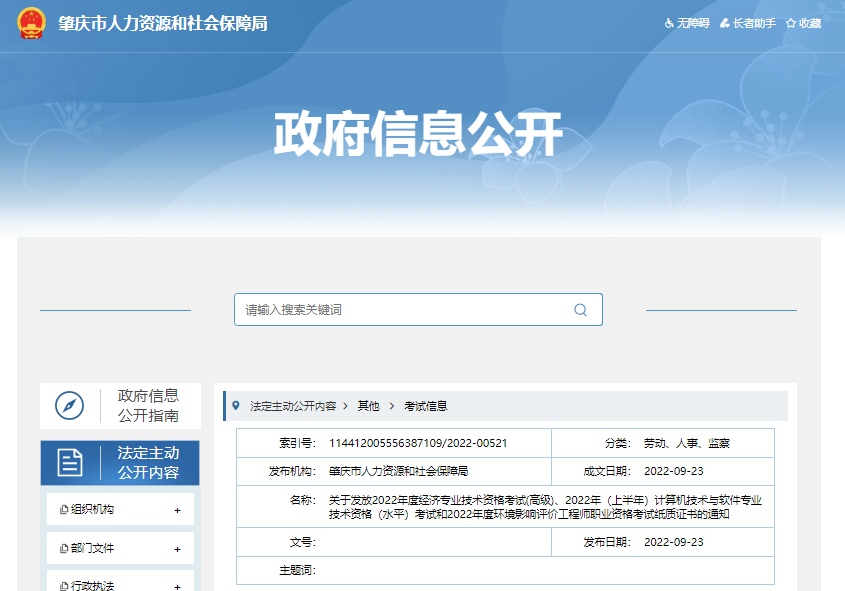Click the 肇庆市人力资源和社会保障局 site title
The width and height of the screenshot is (845, 591).
coord(163,23)
